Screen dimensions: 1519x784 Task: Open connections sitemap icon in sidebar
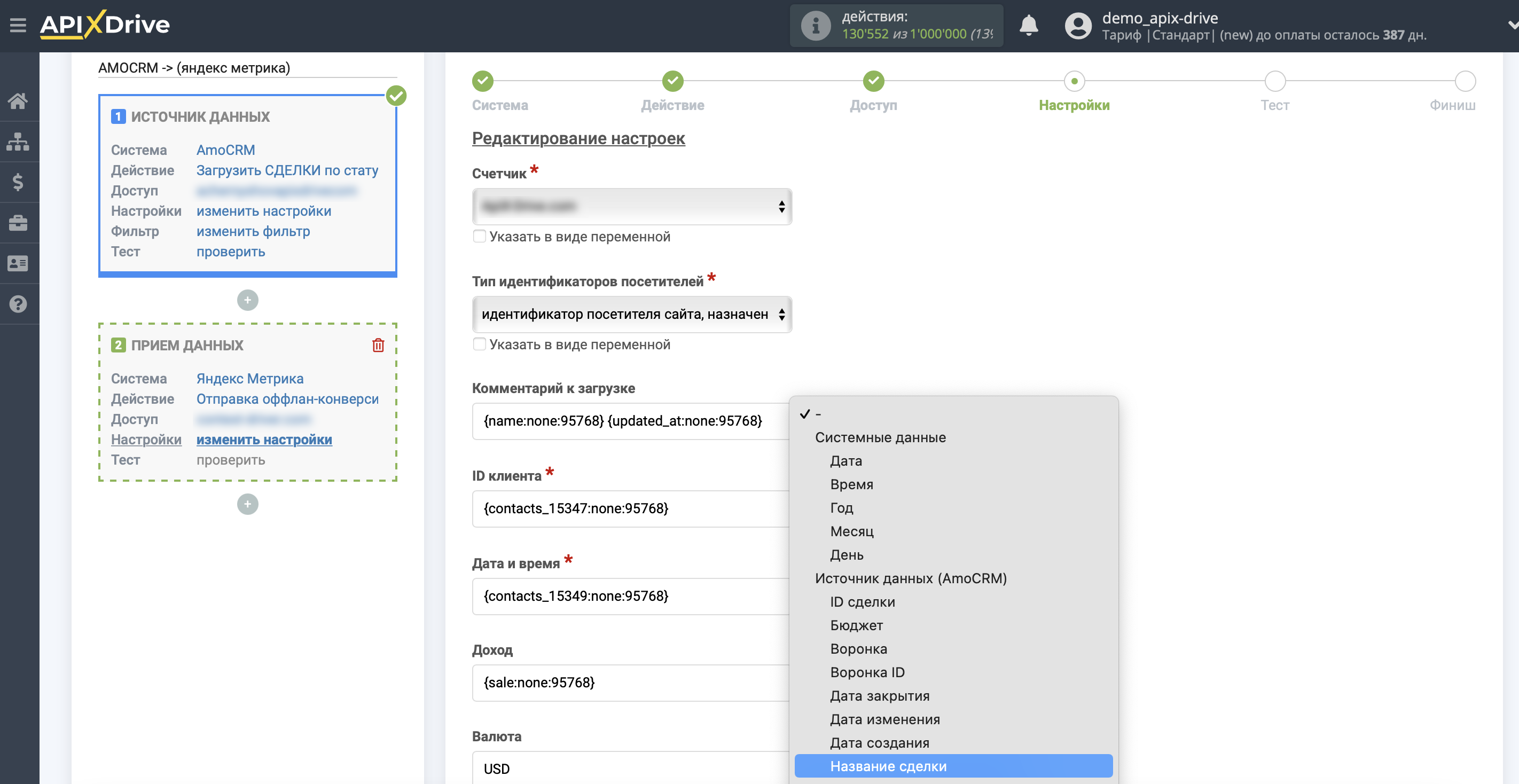tap(18, 142)
